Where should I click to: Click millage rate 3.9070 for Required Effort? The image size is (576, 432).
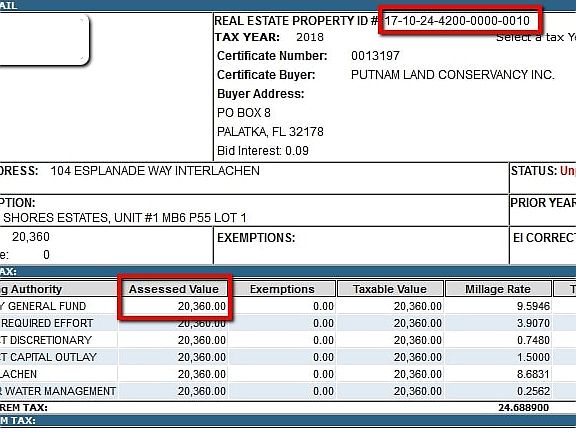533,323
